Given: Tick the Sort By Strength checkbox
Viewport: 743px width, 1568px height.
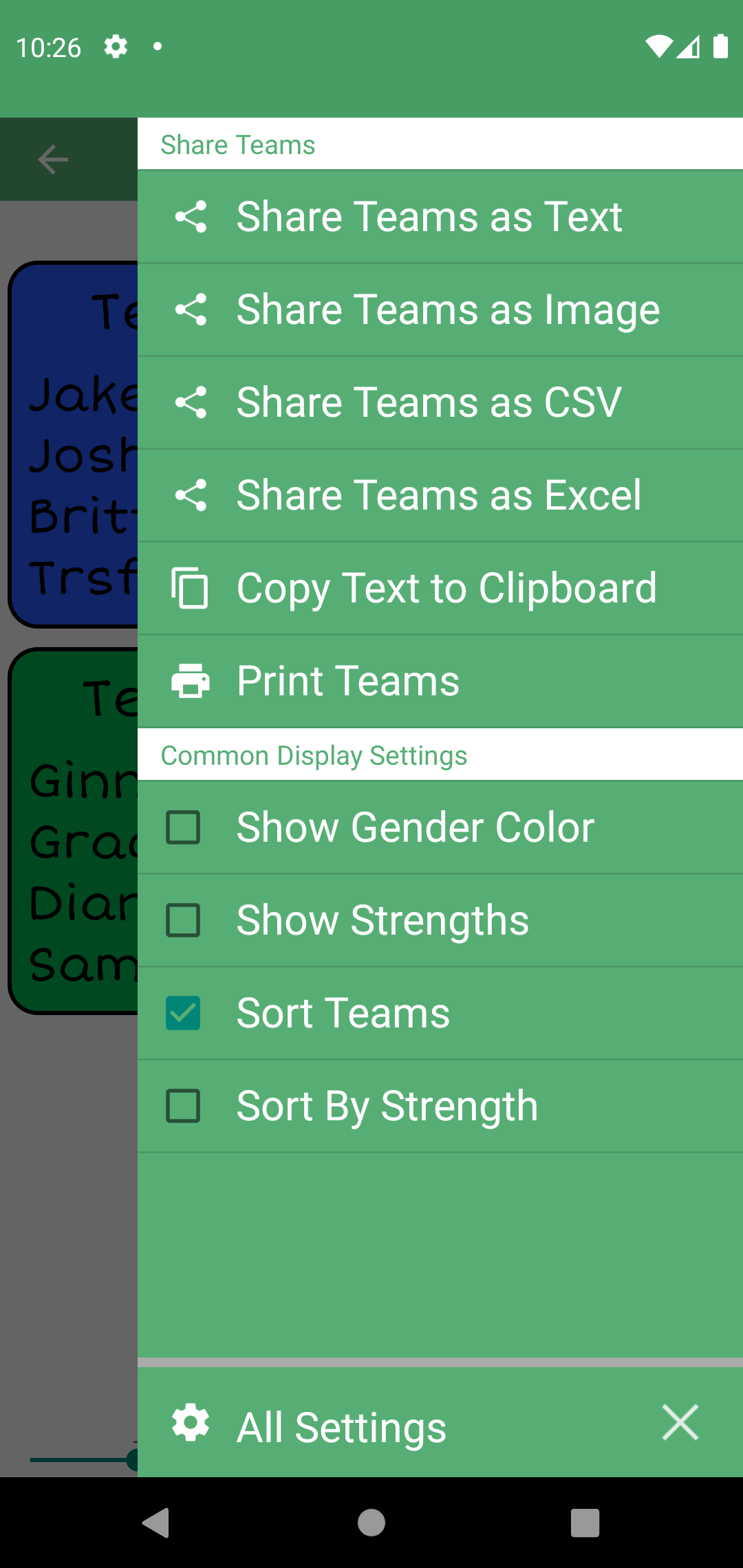Looking at the screenshot, I should pyautogui.click(x=183, y=1106).
